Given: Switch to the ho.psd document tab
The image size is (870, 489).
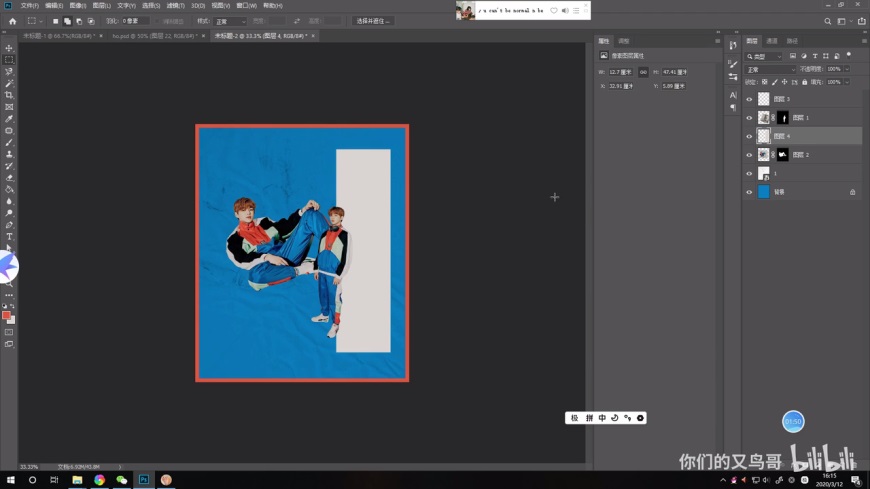Looking at the screenshot, I should (154, 36).
